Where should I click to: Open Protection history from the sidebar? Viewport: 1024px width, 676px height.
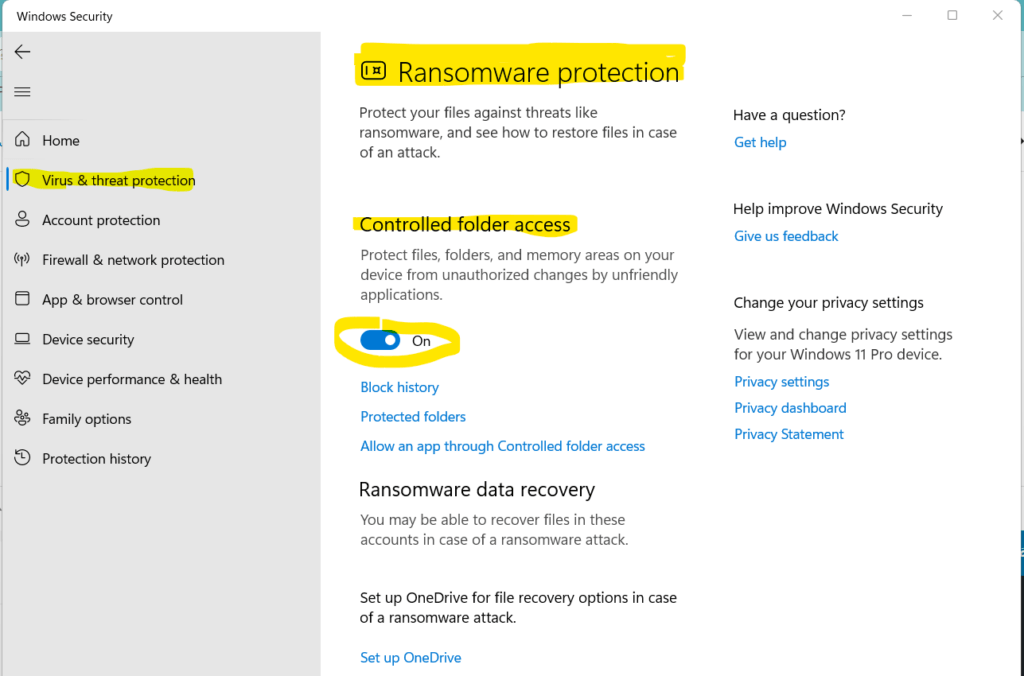(x=96, y=458)
